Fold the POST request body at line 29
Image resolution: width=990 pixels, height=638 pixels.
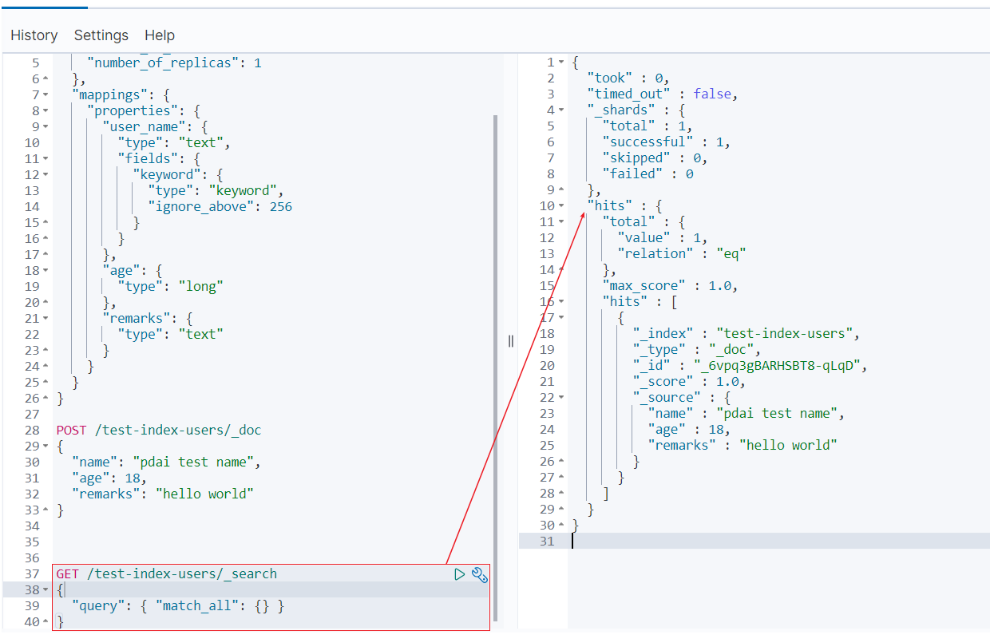point(45,446)
